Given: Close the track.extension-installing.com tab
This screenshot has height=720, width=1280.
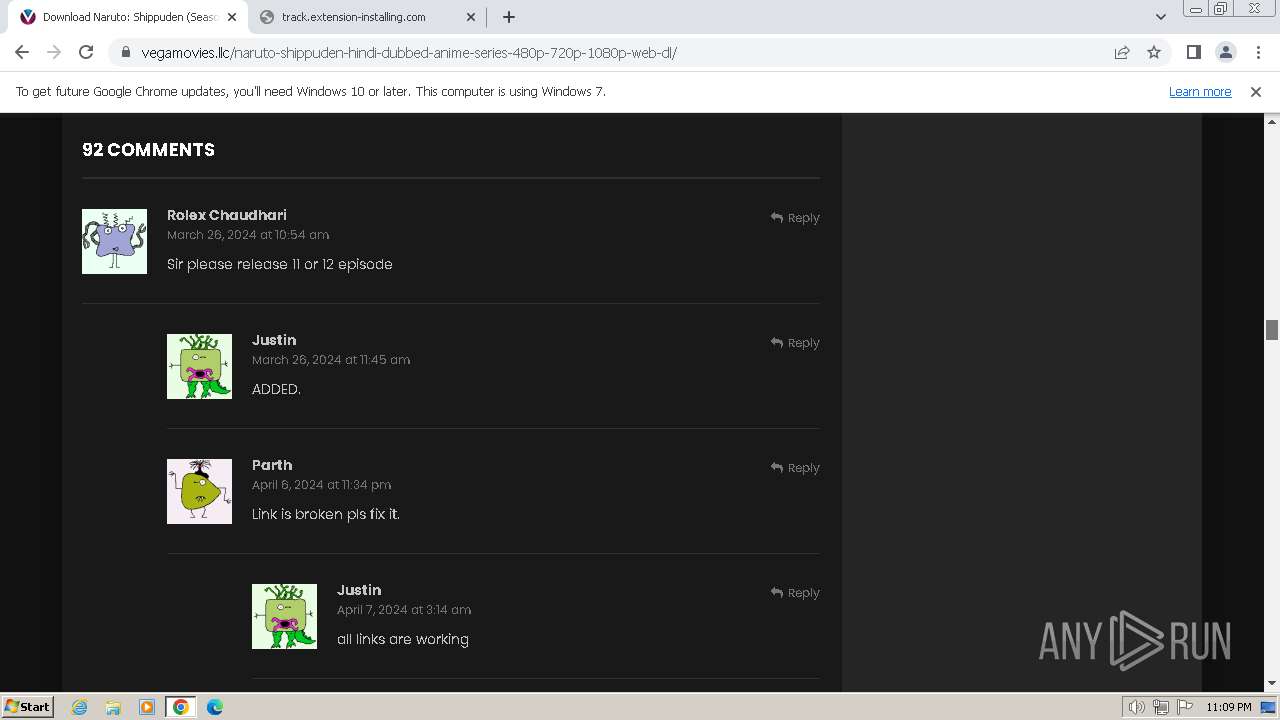Looking at the screenshot, I should (x=471, y=17).
